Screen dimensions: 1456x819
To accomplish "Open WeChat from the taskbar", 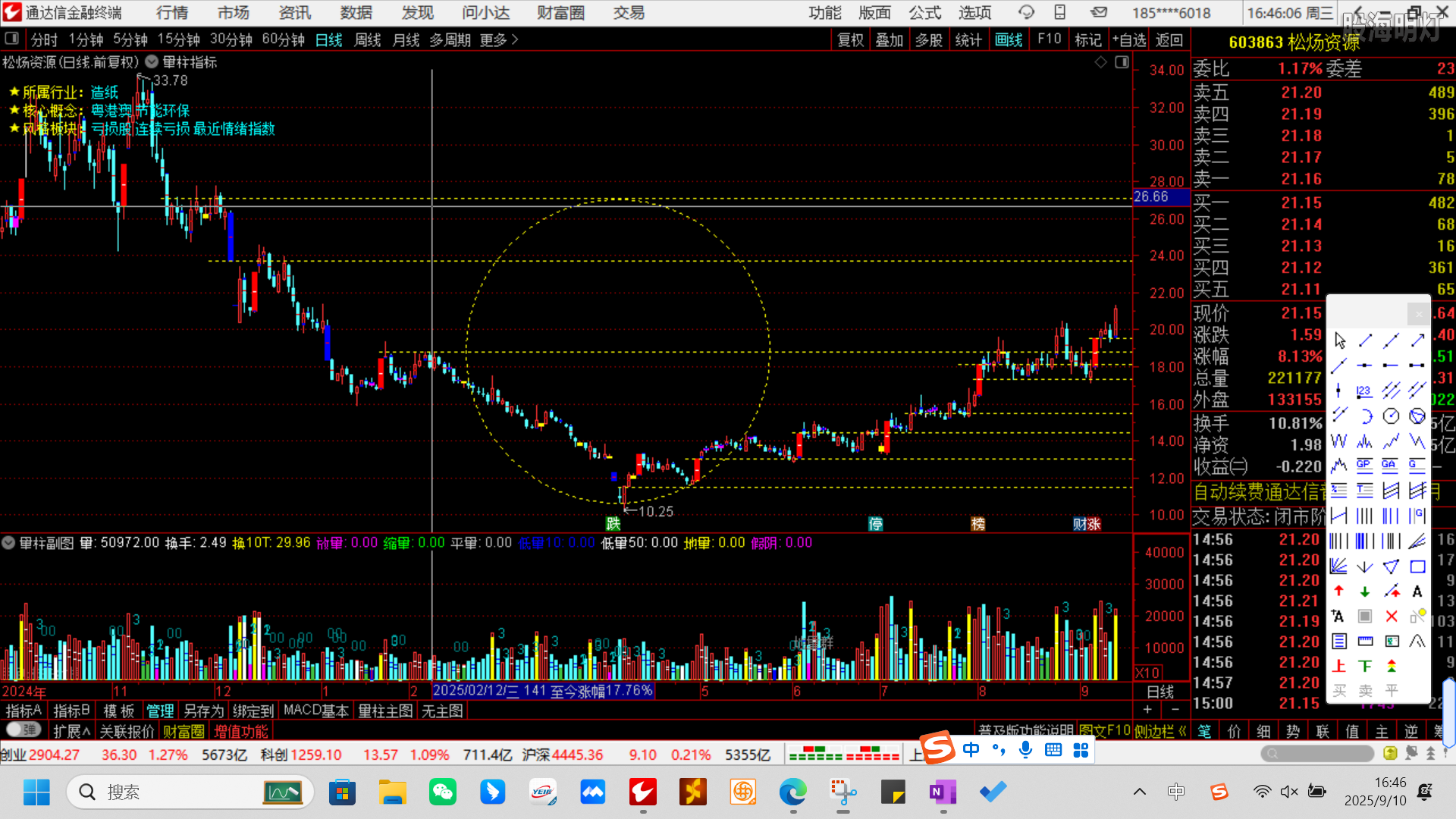I will 442,792.
